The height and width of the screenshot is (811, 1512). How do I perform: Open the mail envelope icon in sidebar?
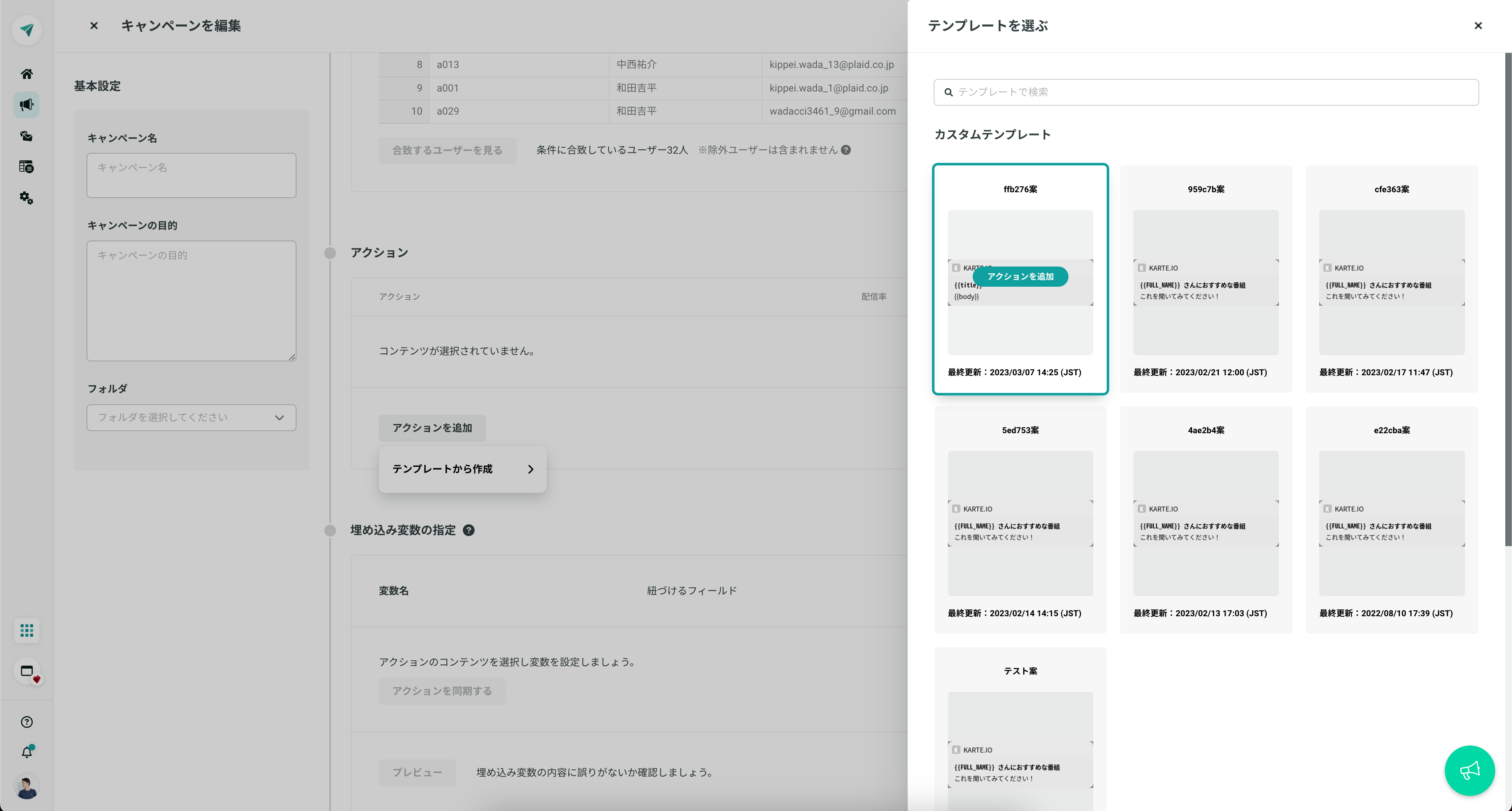coord(26,136)
